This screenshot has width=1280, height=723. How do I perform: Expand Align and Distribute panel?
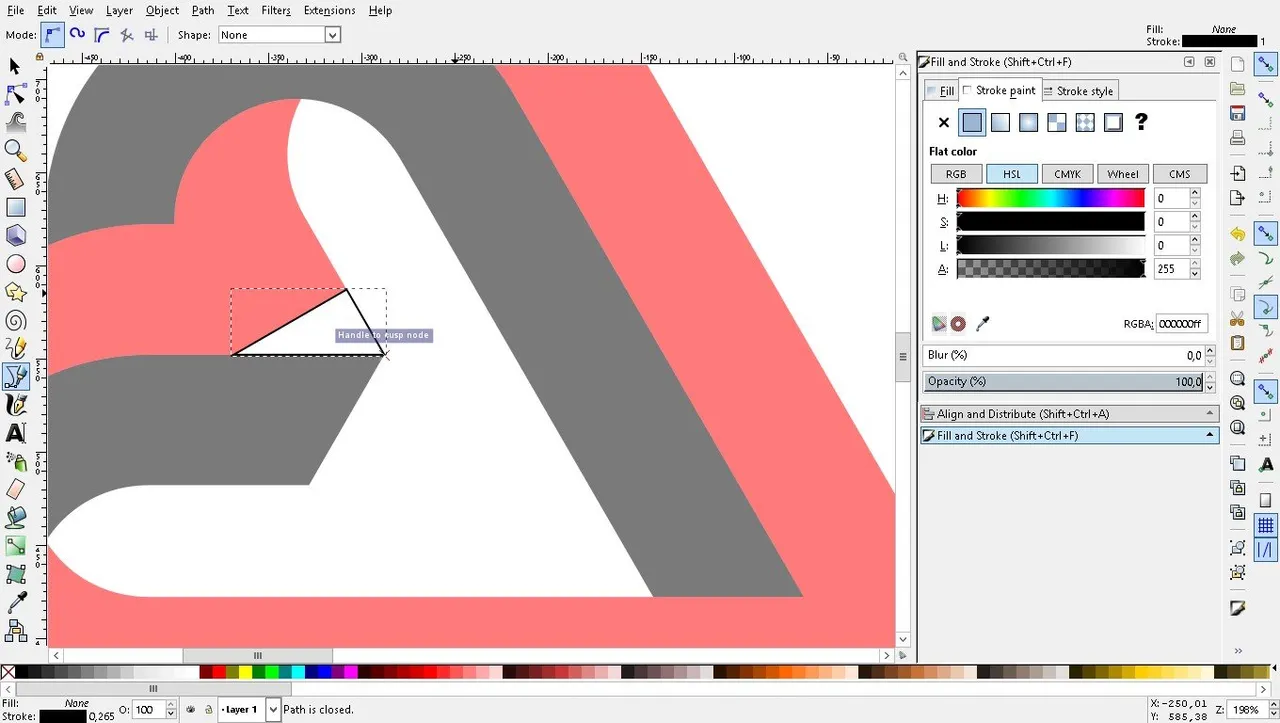tap(1068, 414)
